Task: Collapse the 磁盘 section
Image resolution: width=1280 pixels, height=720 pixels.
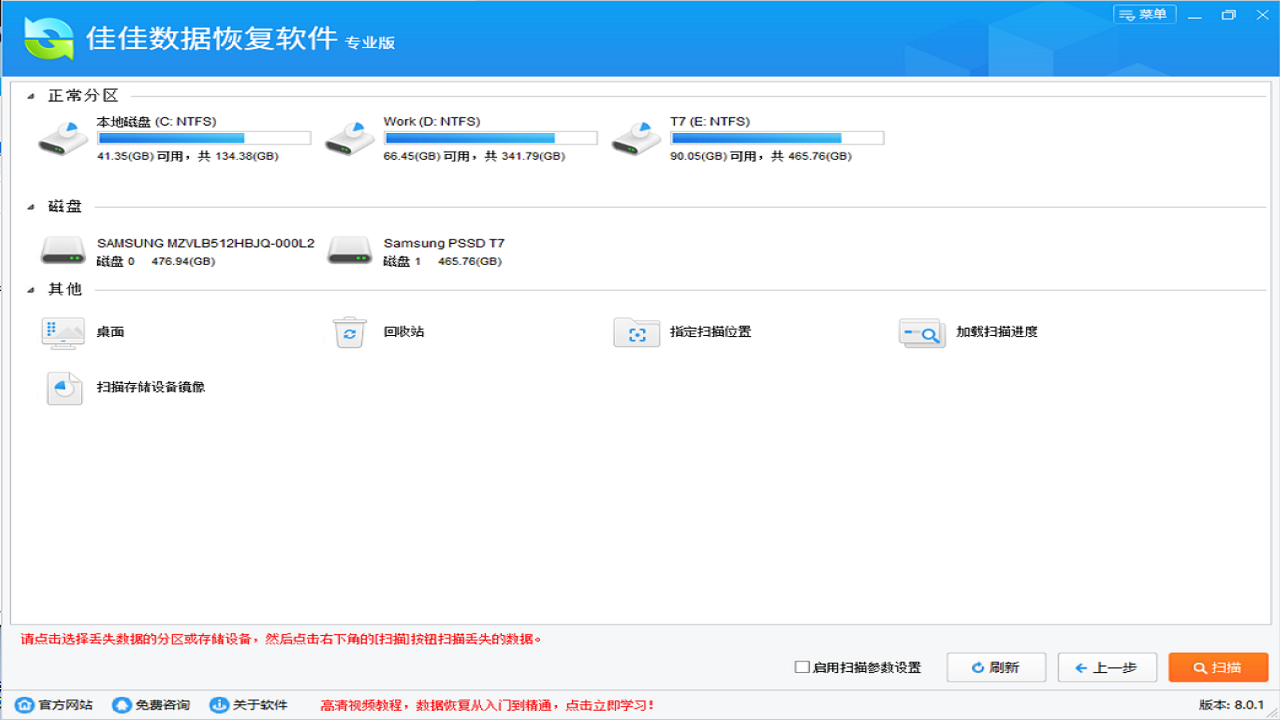Action: pos(33,206)
